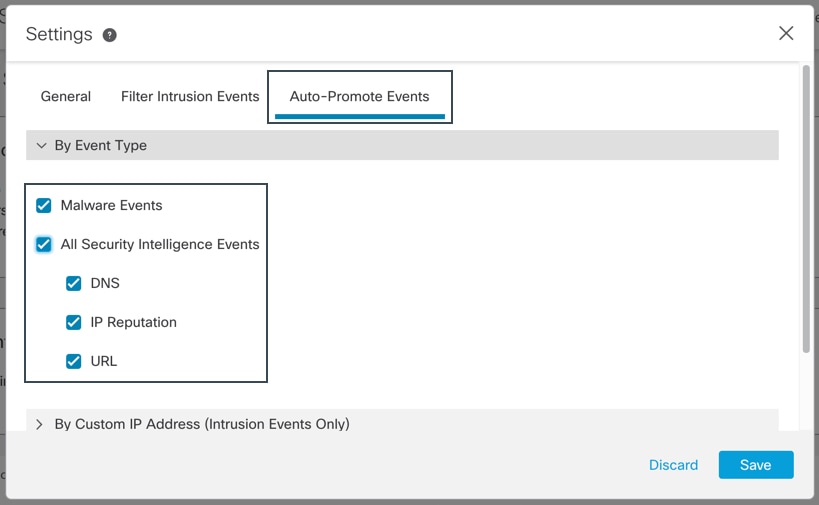Collapse the By Event Type chevron
Screen dimensions: 819x505
tap(41, 145)
